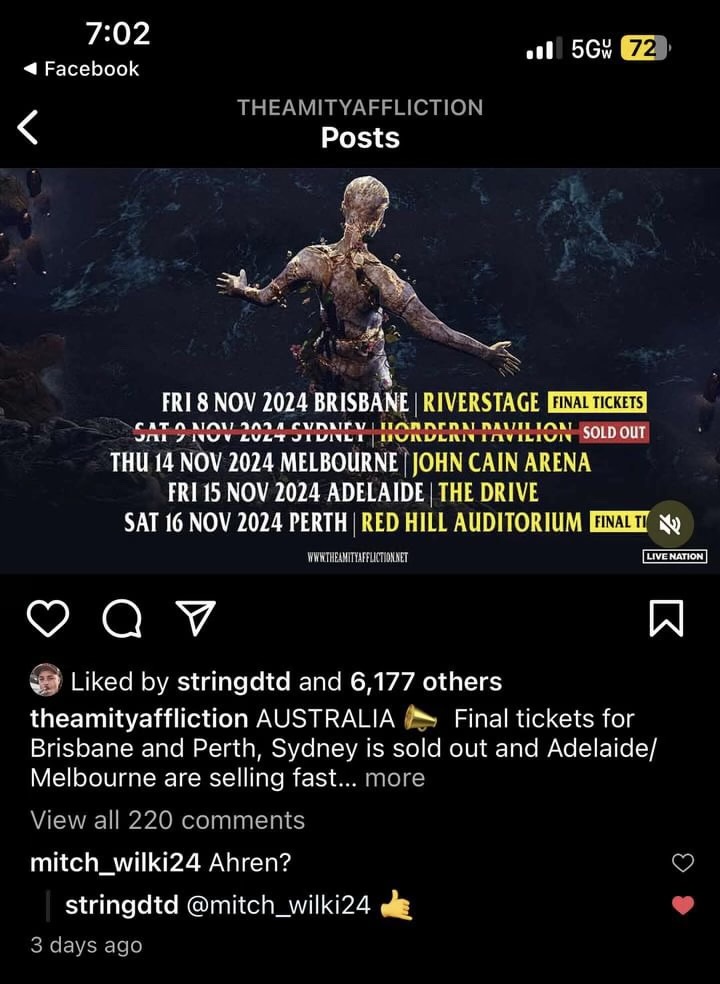Return to Facebook app link
Image resolution: width=720 pixels, height=984 pixels.
pyautogui.click(x=82, y=68)
